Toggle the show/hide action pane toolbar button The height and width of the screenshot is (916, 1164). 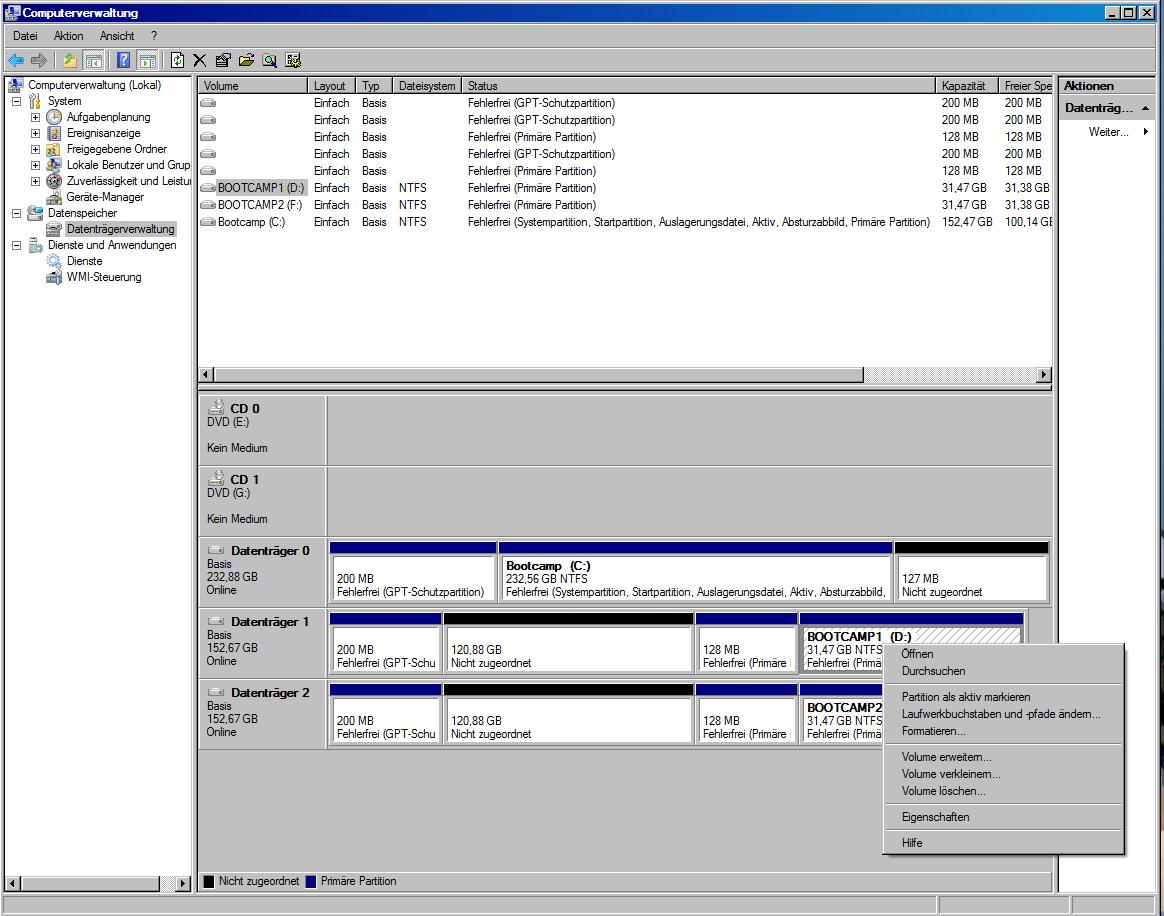coord(148,61)
